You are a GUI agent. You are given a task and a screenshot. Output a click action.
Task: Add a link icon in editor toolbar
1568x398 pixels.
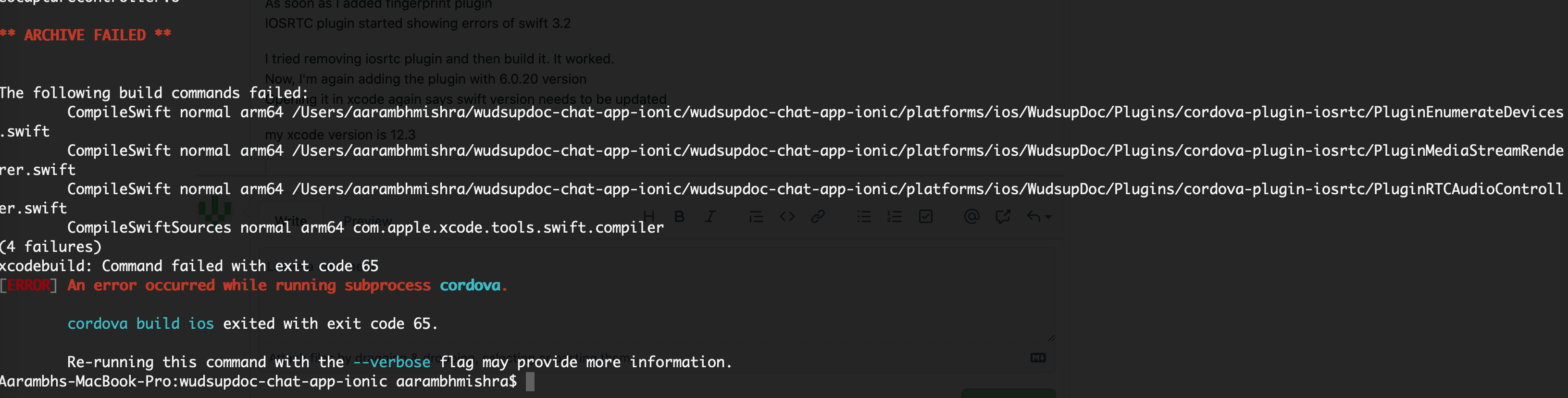pyautogui.click(x=818, y=216)
